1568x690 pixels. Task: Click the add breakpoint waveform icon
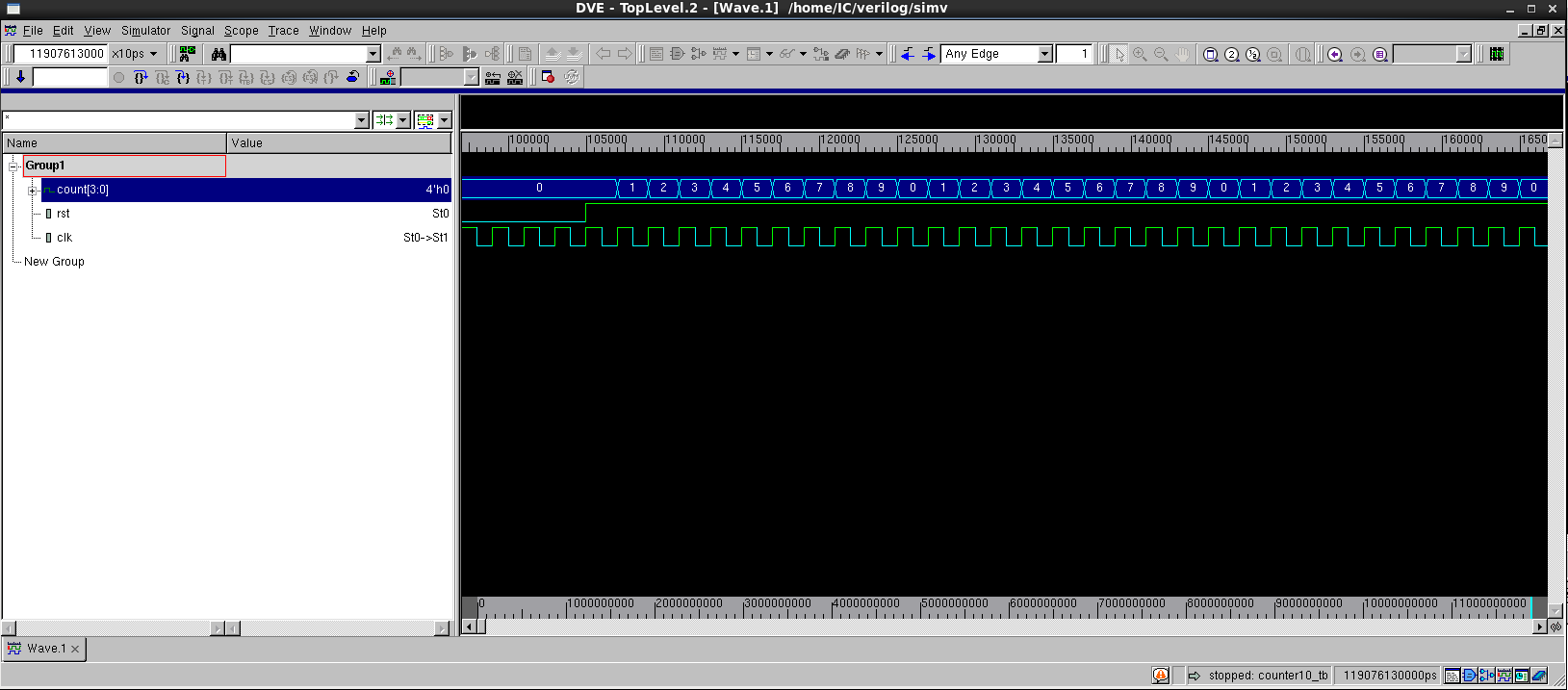click(388, 77)
